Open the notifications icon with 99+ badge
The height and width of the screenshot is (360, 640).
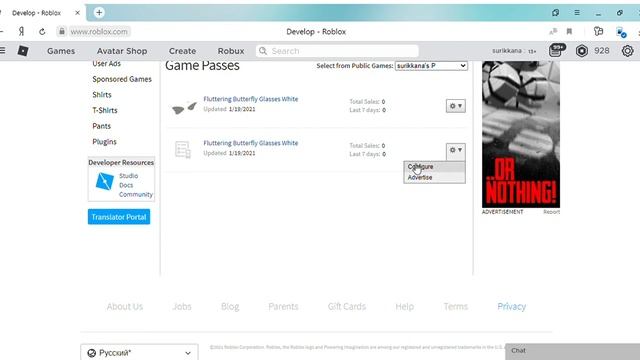[557, 50]
